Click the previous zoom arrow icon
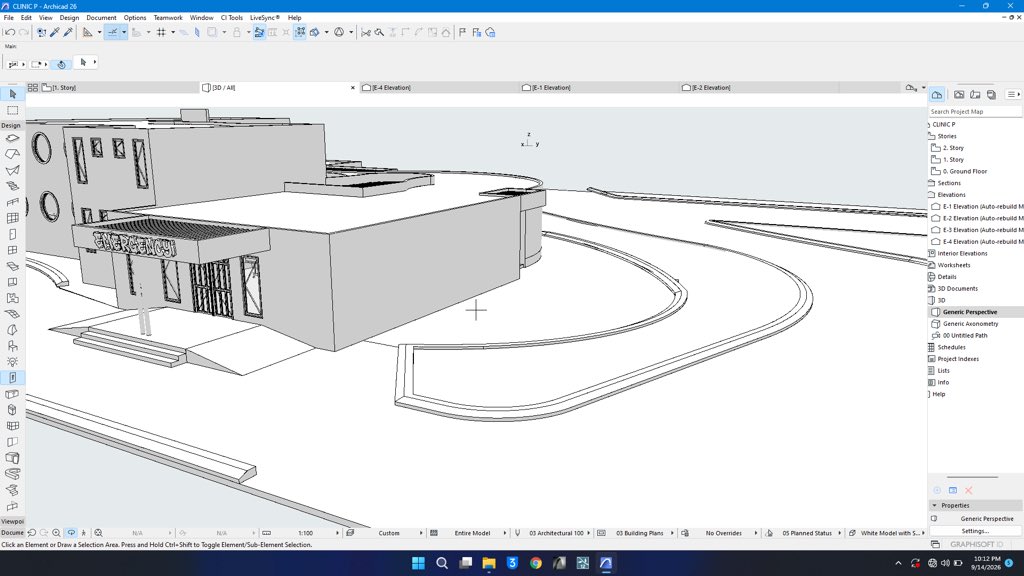 [31, 533]
